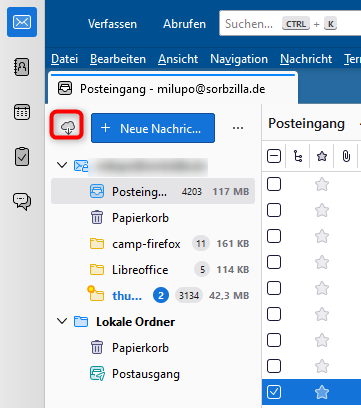Star the fourth message in the list
Screen dimensions: 361x408
(x=322, y=262)
